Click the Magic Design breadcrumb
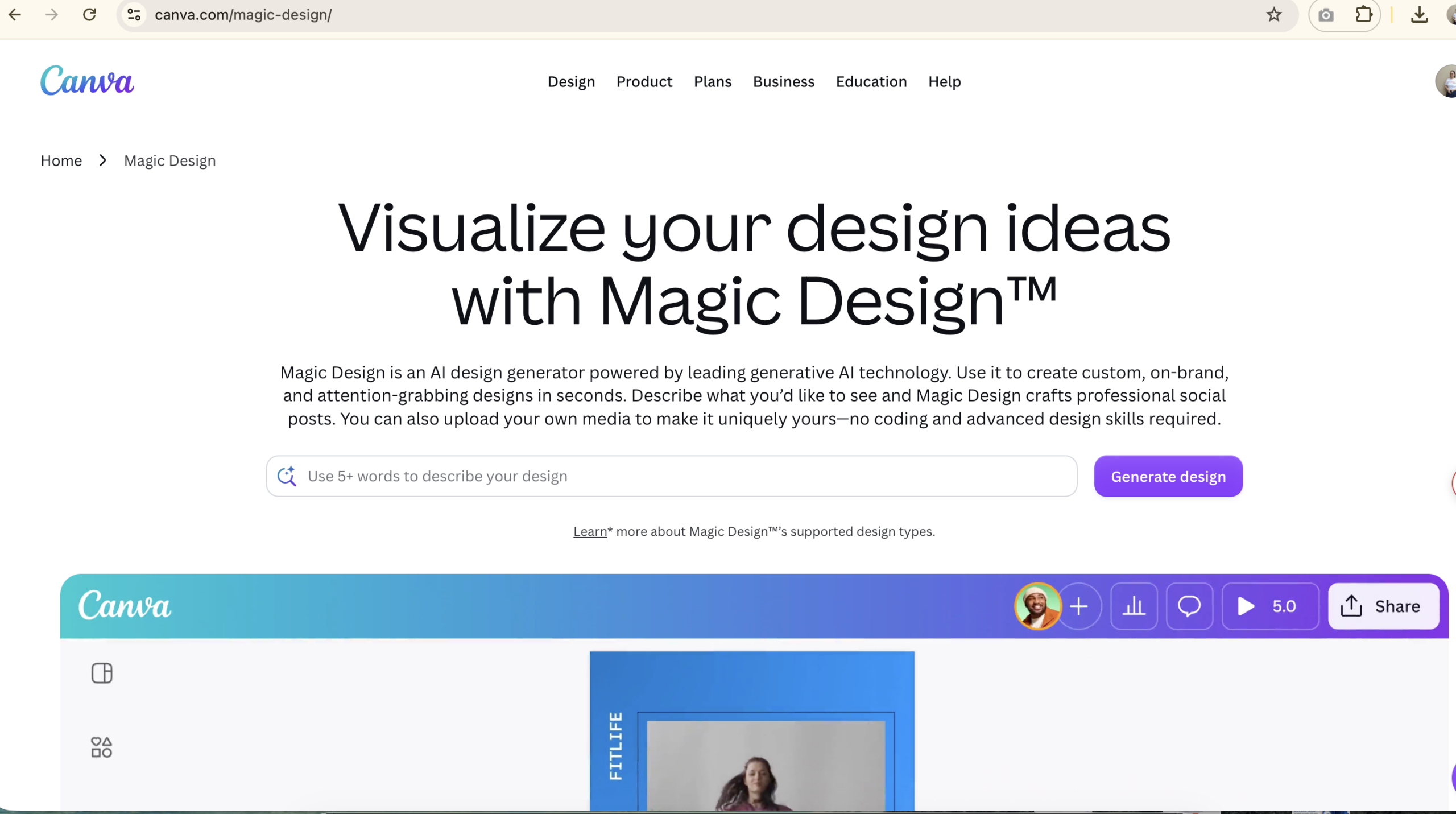 (x=170, y=160)
